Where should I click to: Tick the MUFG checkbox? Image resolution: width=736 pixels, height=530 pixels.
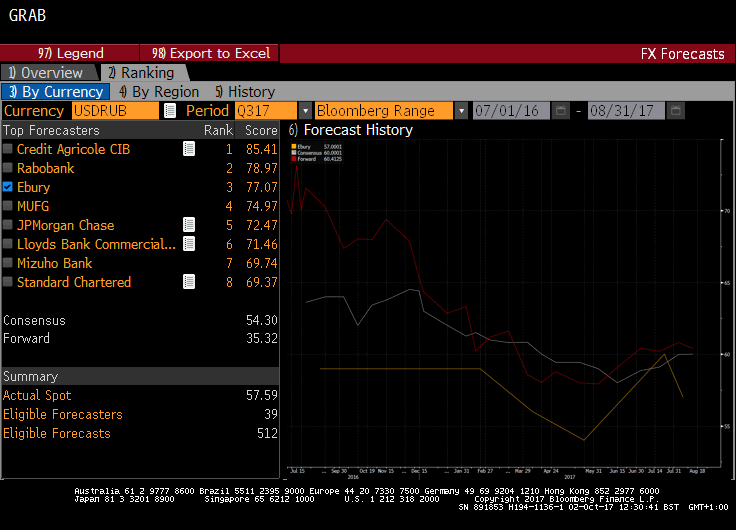8,206
